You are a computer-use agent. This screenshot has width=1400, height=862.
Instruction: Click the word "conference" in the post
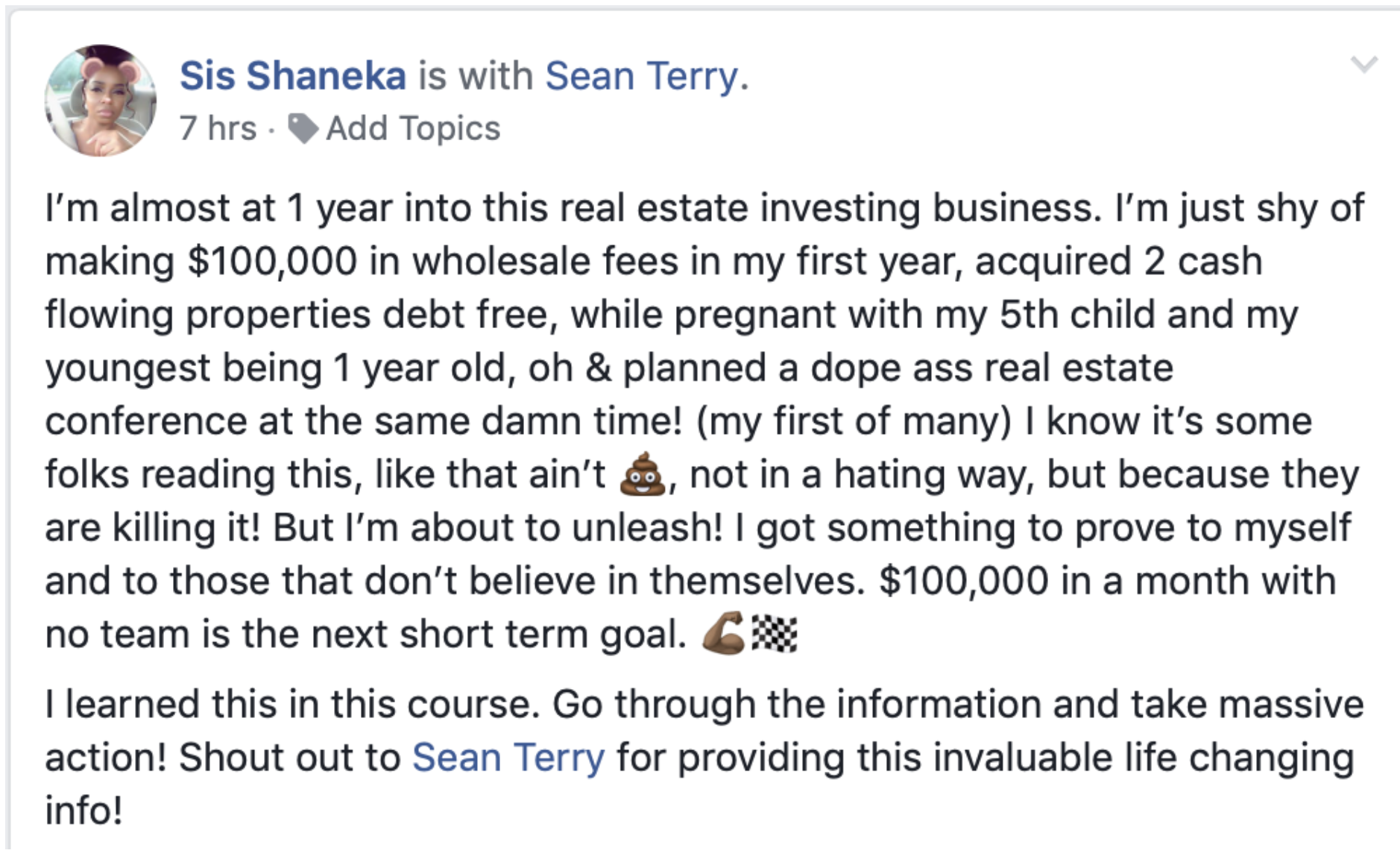145,421
